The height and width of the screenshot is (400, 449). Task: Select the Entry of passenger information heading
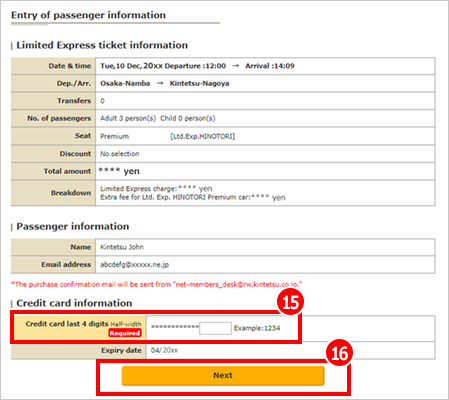[x=88, y=15]
